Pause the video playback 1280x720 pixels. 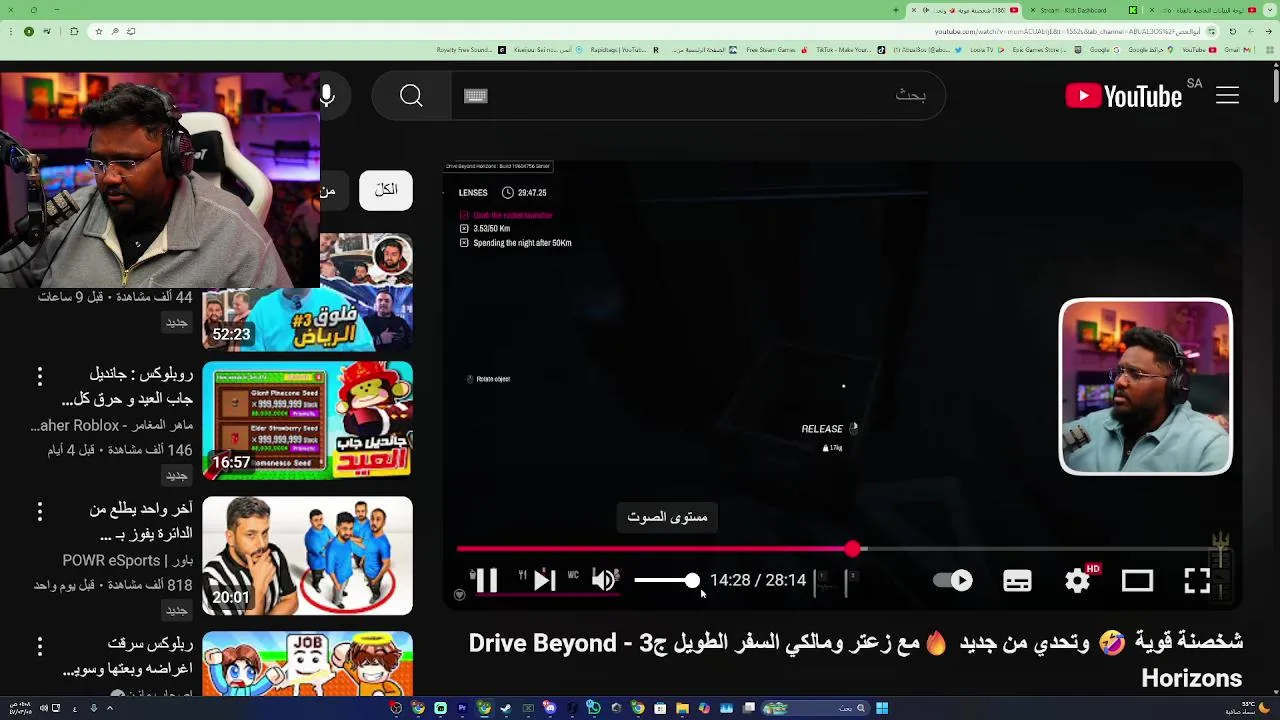click(x=486, y=581)
